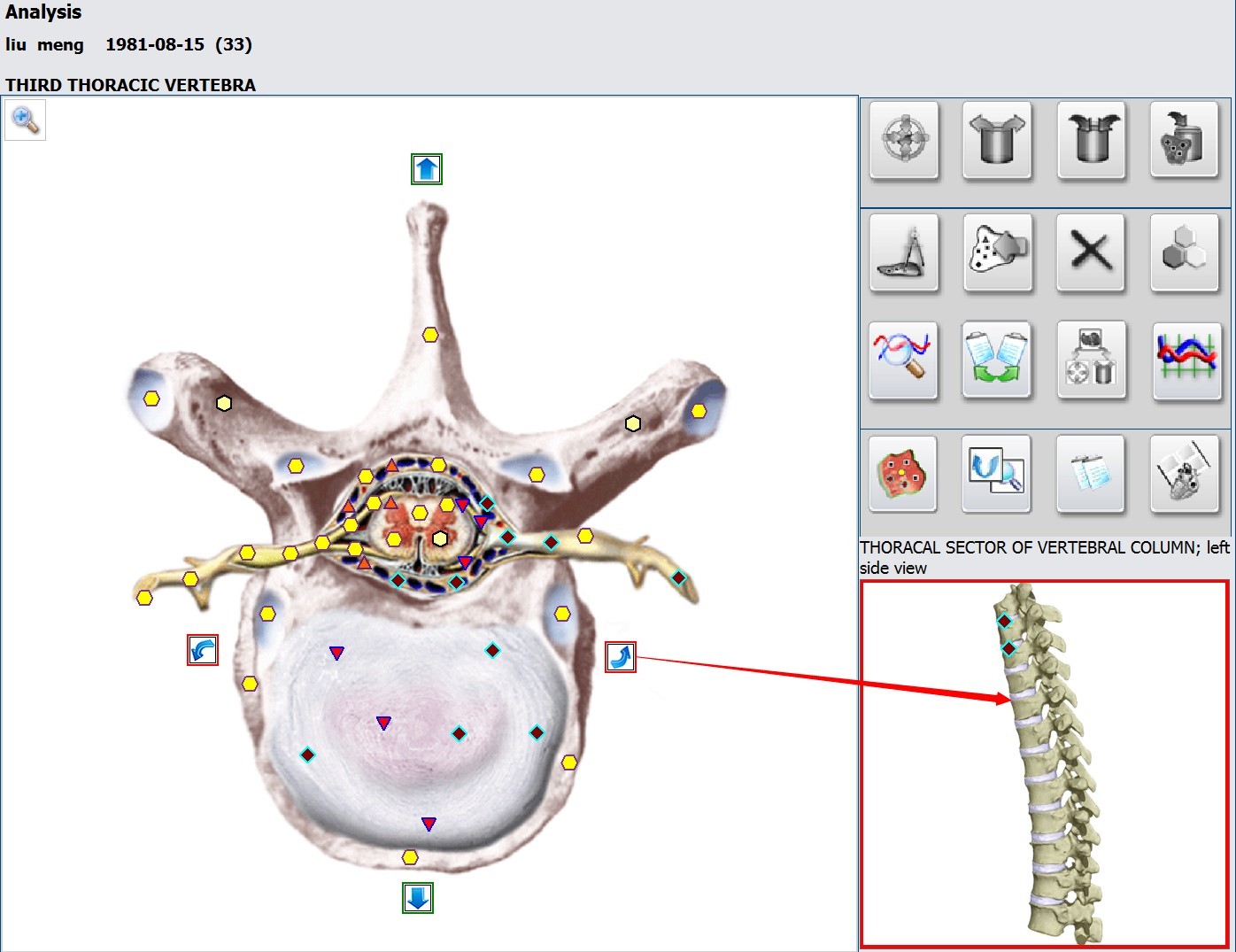Click the red tissue with markers icon
The image size is (1236, 952).
click(904, 473)
